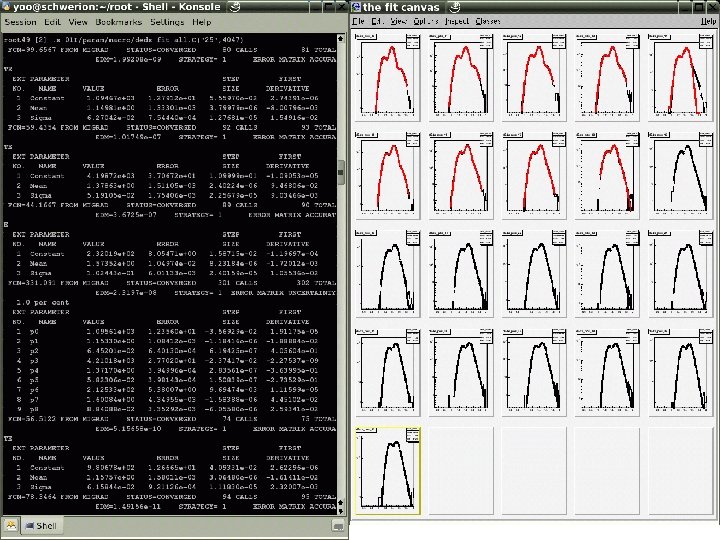Open the Konsole View menu

coord(78,22)
